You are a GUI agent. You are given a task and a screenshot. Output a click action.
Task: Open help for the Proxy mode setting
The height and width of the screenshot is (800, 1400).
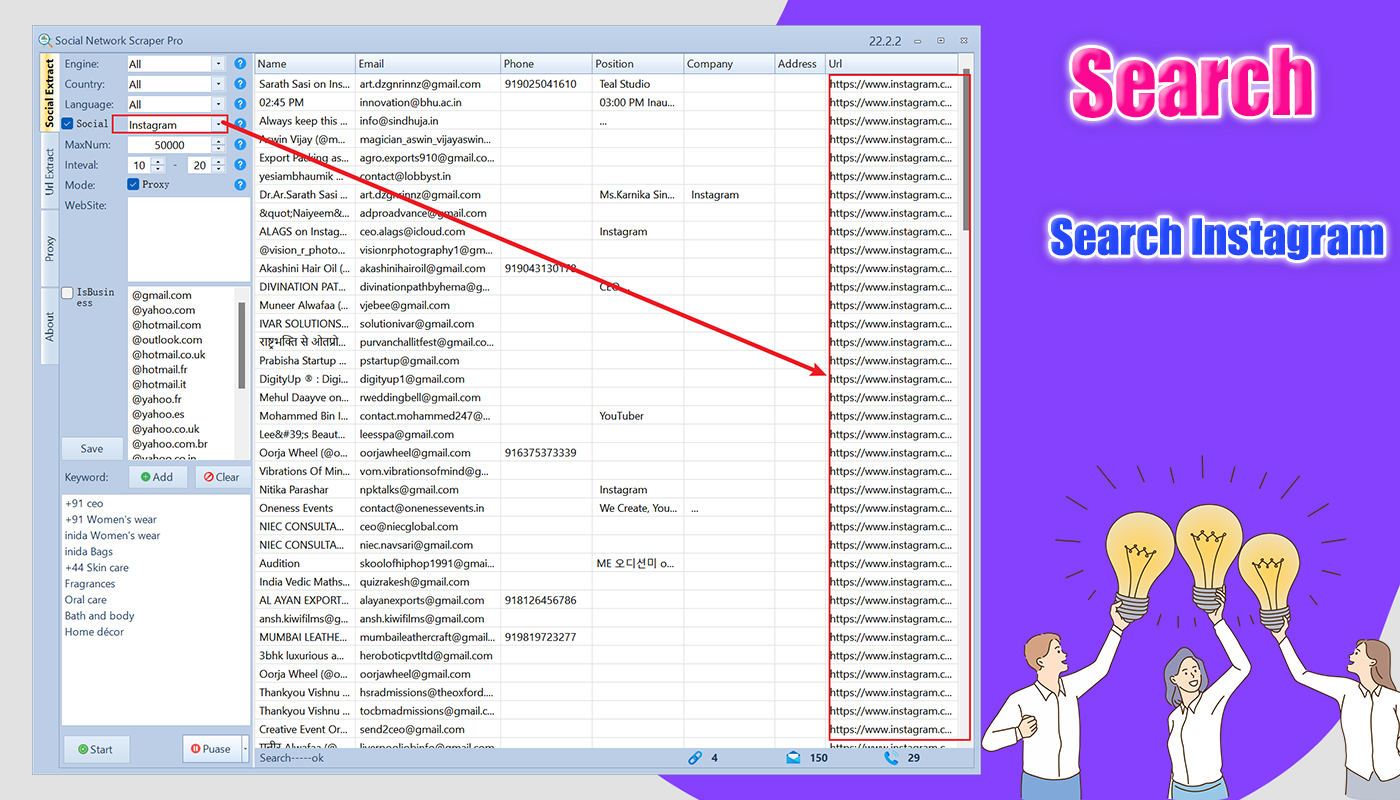click(x=238, y=184)
